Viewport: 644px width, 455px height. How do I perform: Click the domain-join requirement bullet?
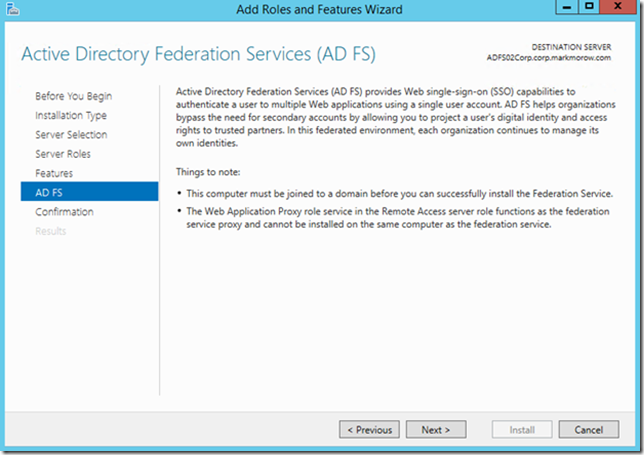[x=399, y=193]
